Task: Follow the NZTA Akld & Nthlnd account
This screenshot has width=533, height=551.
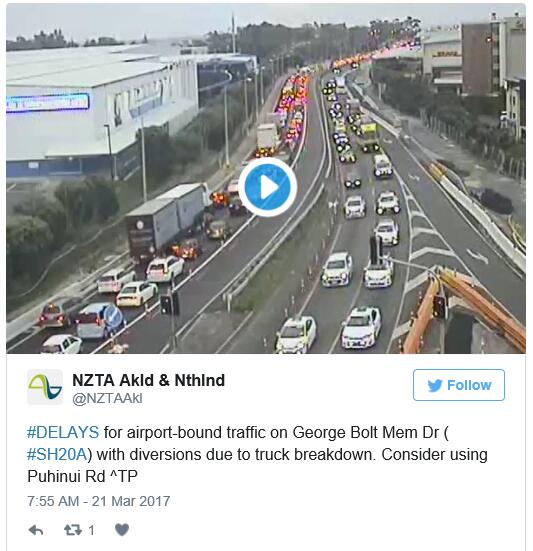Action: coord(459,385)
